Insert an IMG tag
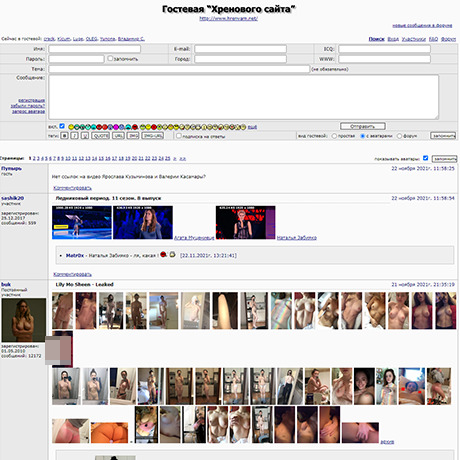Viewport: 460px width, 460px height. pos(133,136)
